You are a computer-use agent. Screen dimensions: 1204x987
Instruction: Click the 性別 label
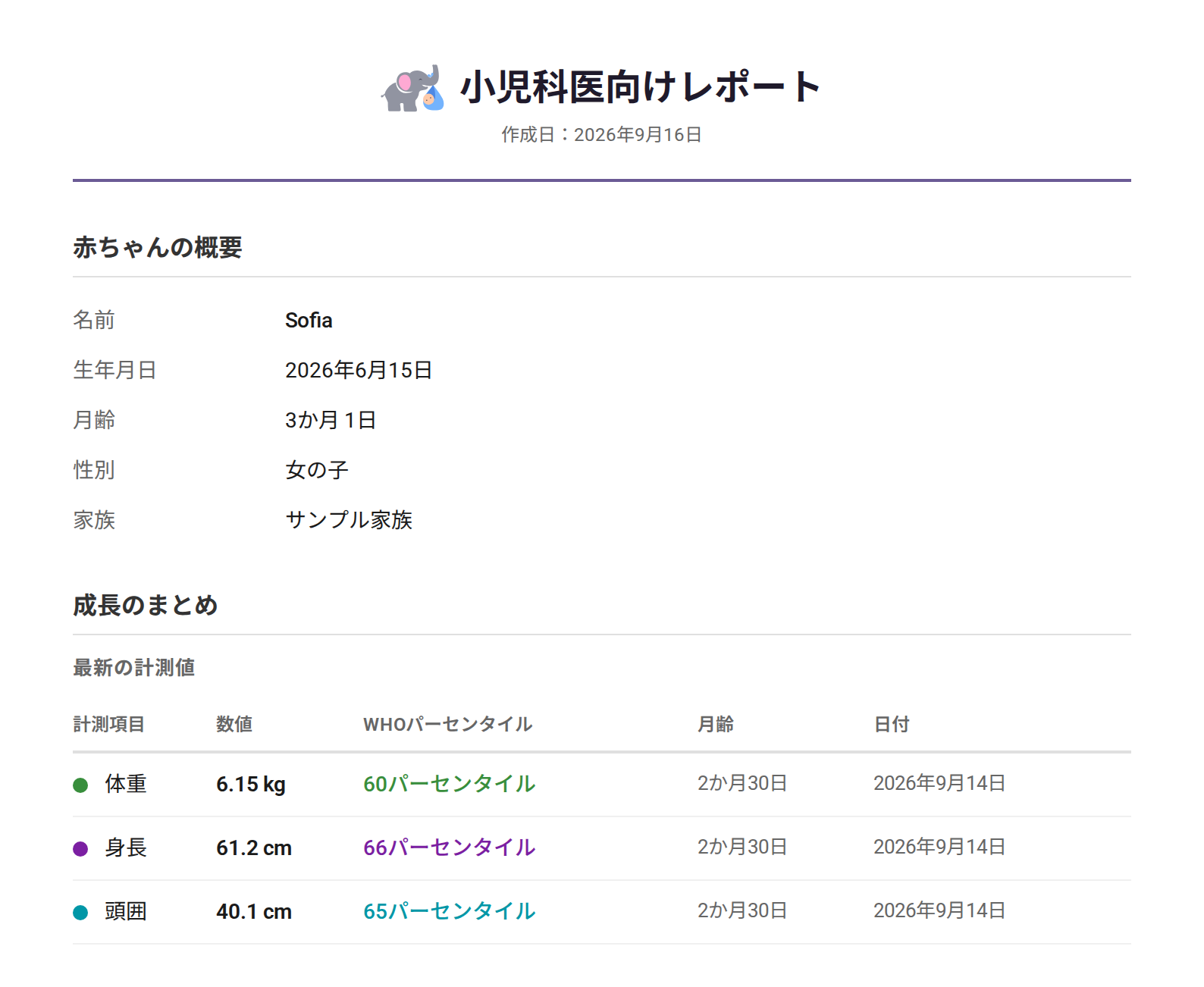click(94, 470)
